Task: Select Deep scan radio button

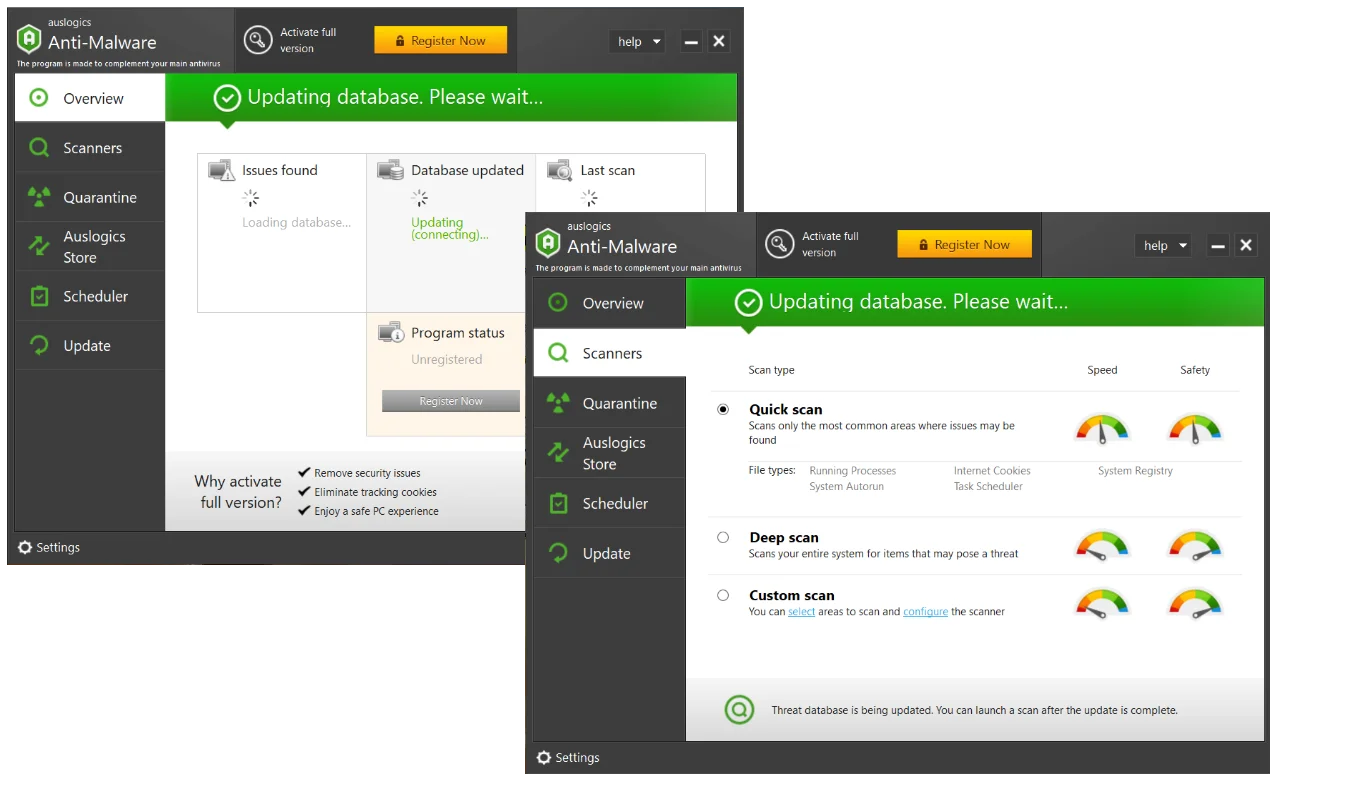Action: 723,537
